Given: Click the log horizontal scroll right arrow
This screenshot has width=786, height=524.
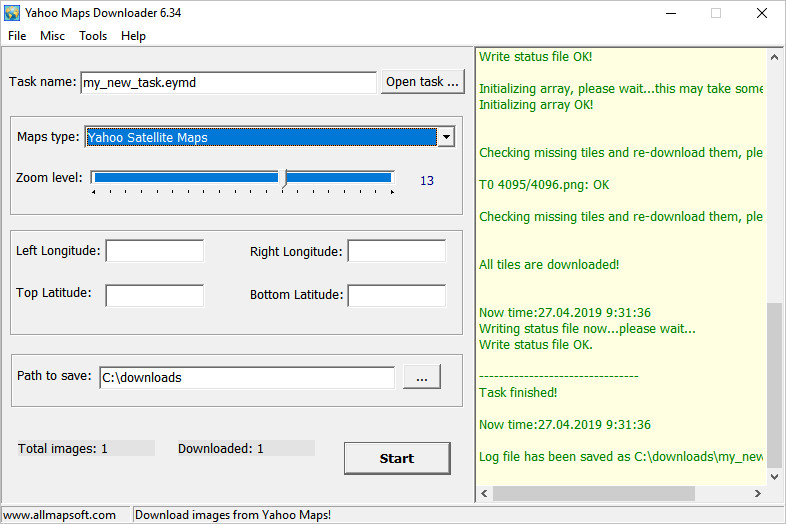Looking at the screenshot, I should (x=757, y=493).
